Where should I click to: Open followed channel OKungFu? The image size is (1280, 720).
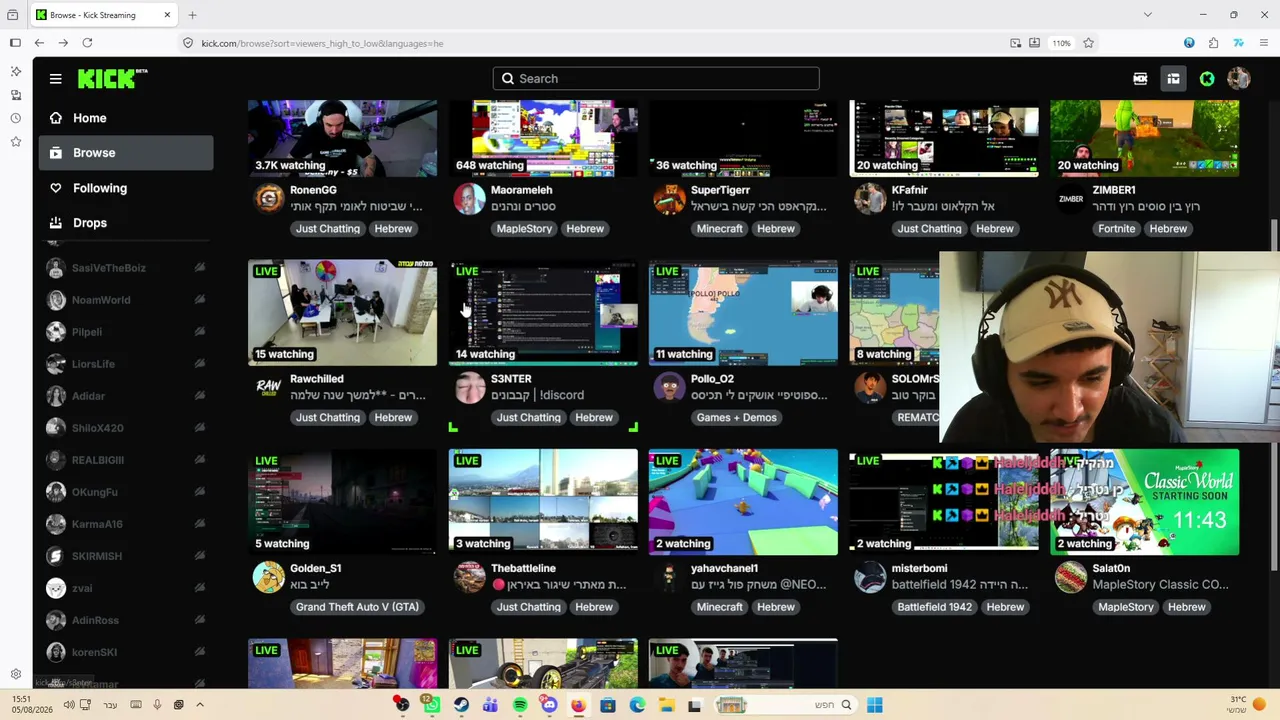126,492
